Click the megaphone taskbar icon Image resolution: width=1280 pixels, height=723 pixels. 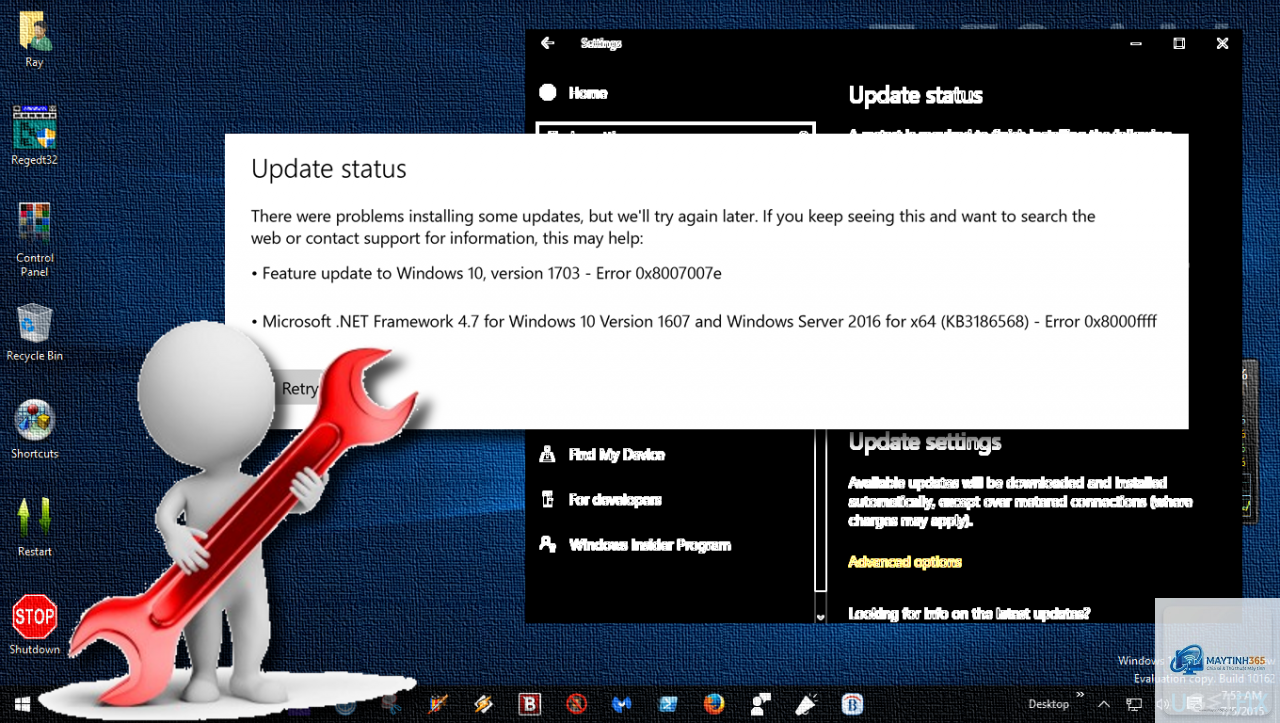pyautogui.click(x=806, y=704)
